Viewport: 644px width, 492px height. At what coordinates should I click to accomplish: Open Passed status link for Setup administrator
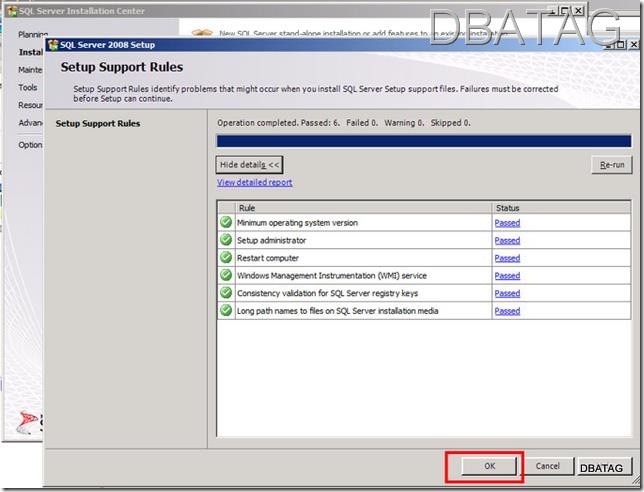point(507,241)
